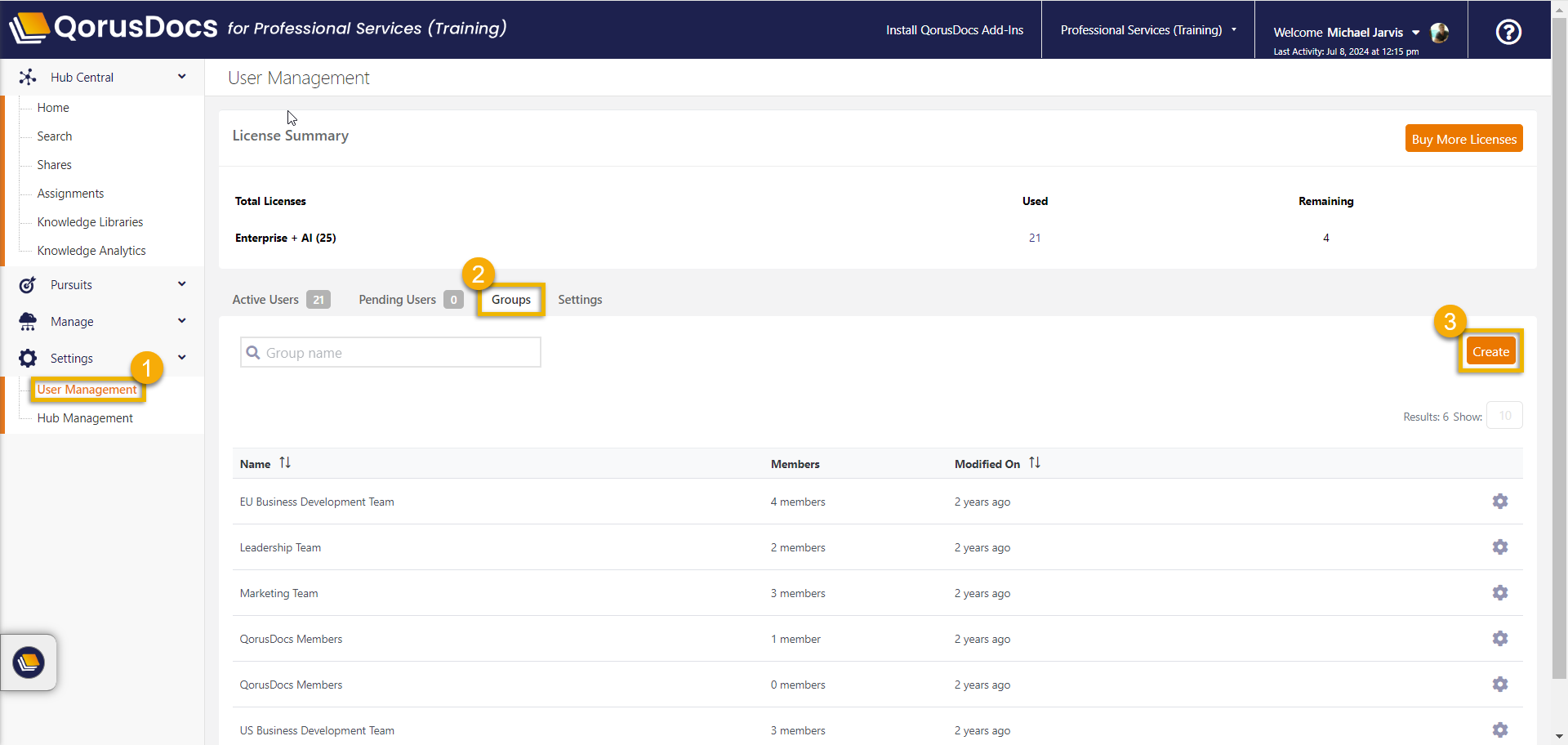Click the Buy More Licenses button
The image size is (1568, 745).
(x=1463, y=139)
